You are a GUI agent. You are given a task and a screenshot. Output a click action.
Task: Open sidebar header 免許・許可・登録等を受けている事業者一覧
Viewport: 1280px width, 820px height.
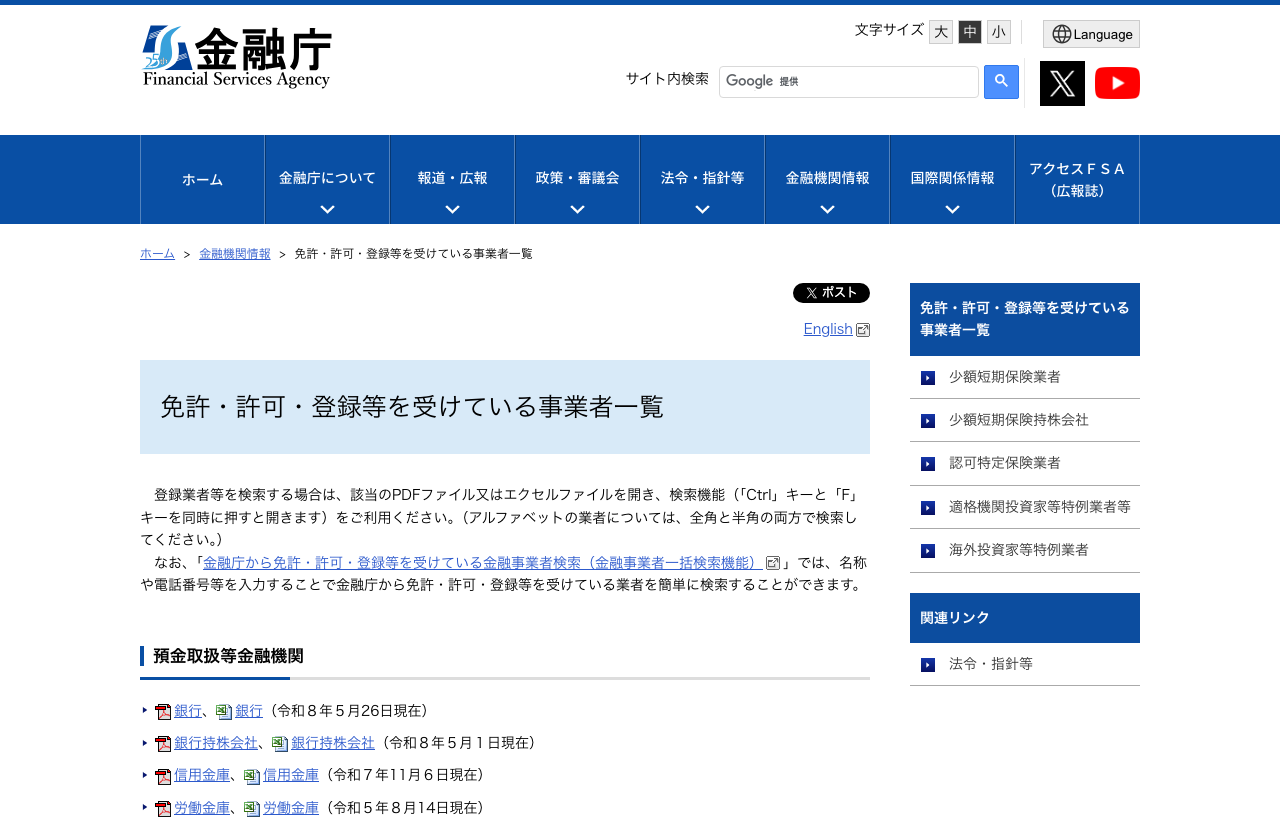pos(1025,319)
